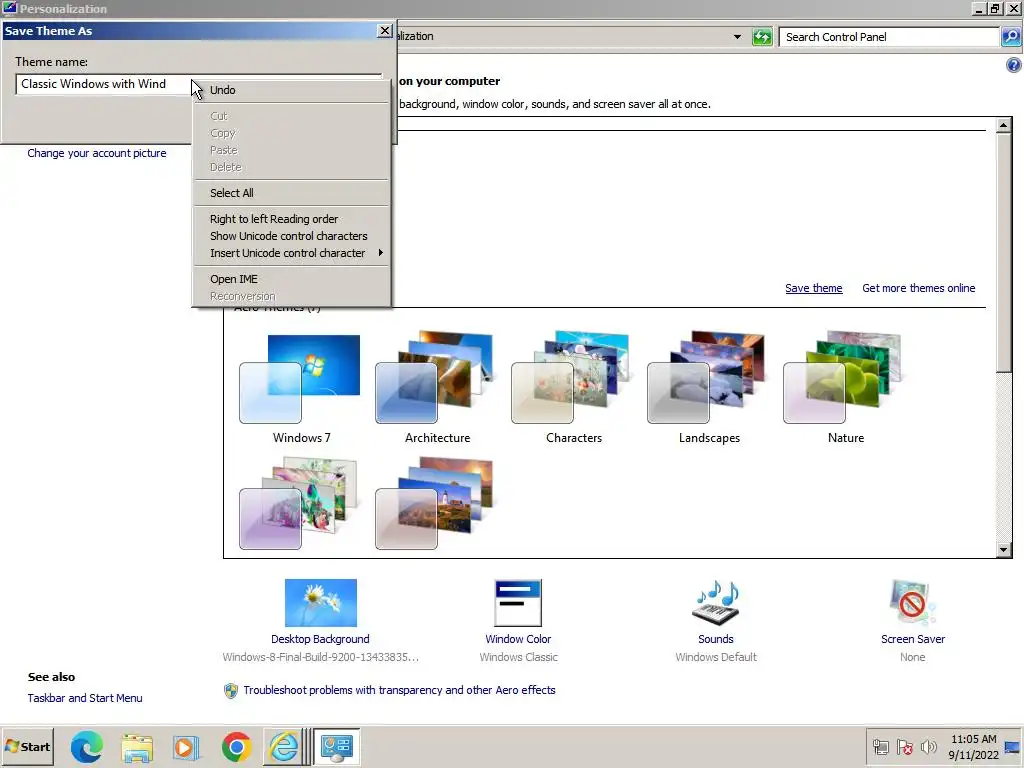This screenshot has width=1024, height=768.
Task: Open Screen Saver settings icon
Action: [912, 603]
